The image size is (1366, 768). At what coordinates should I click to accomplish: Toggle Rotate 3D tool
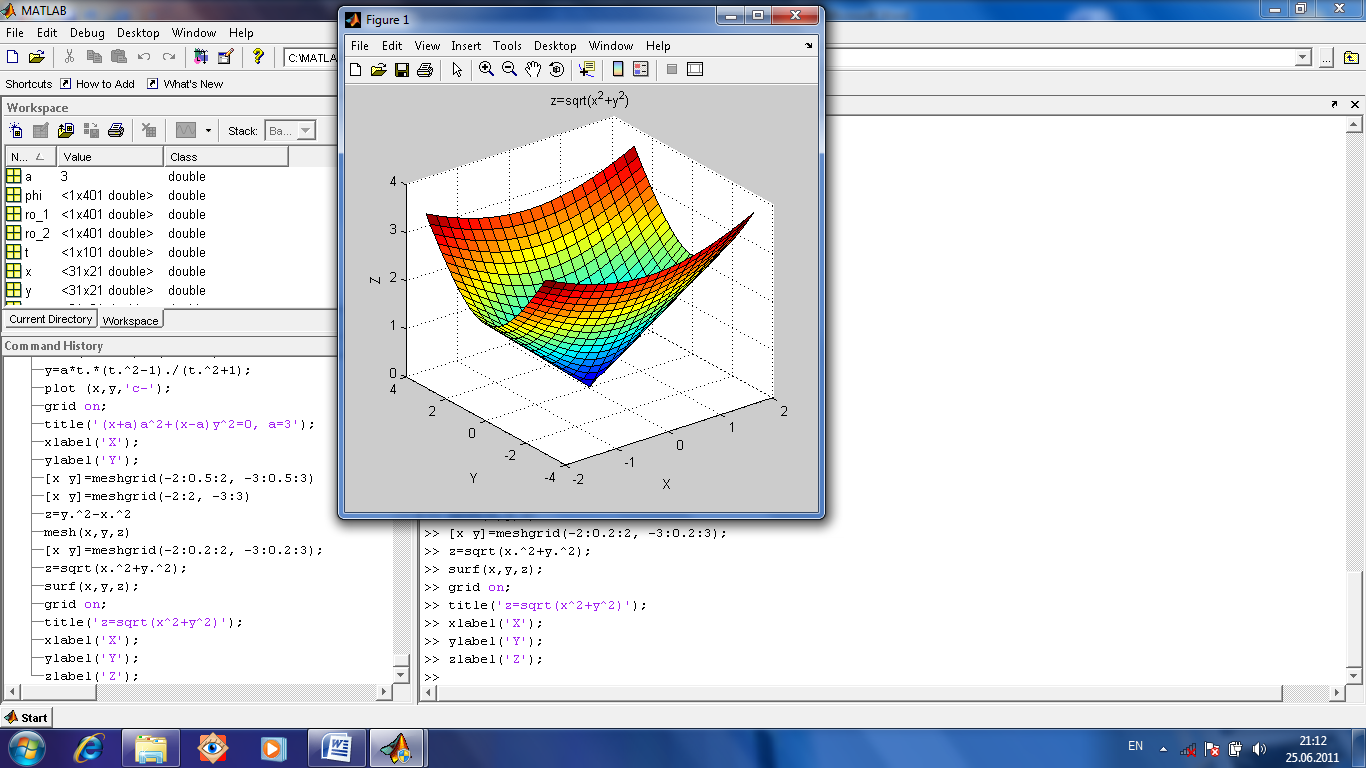(x=557, y=69)
